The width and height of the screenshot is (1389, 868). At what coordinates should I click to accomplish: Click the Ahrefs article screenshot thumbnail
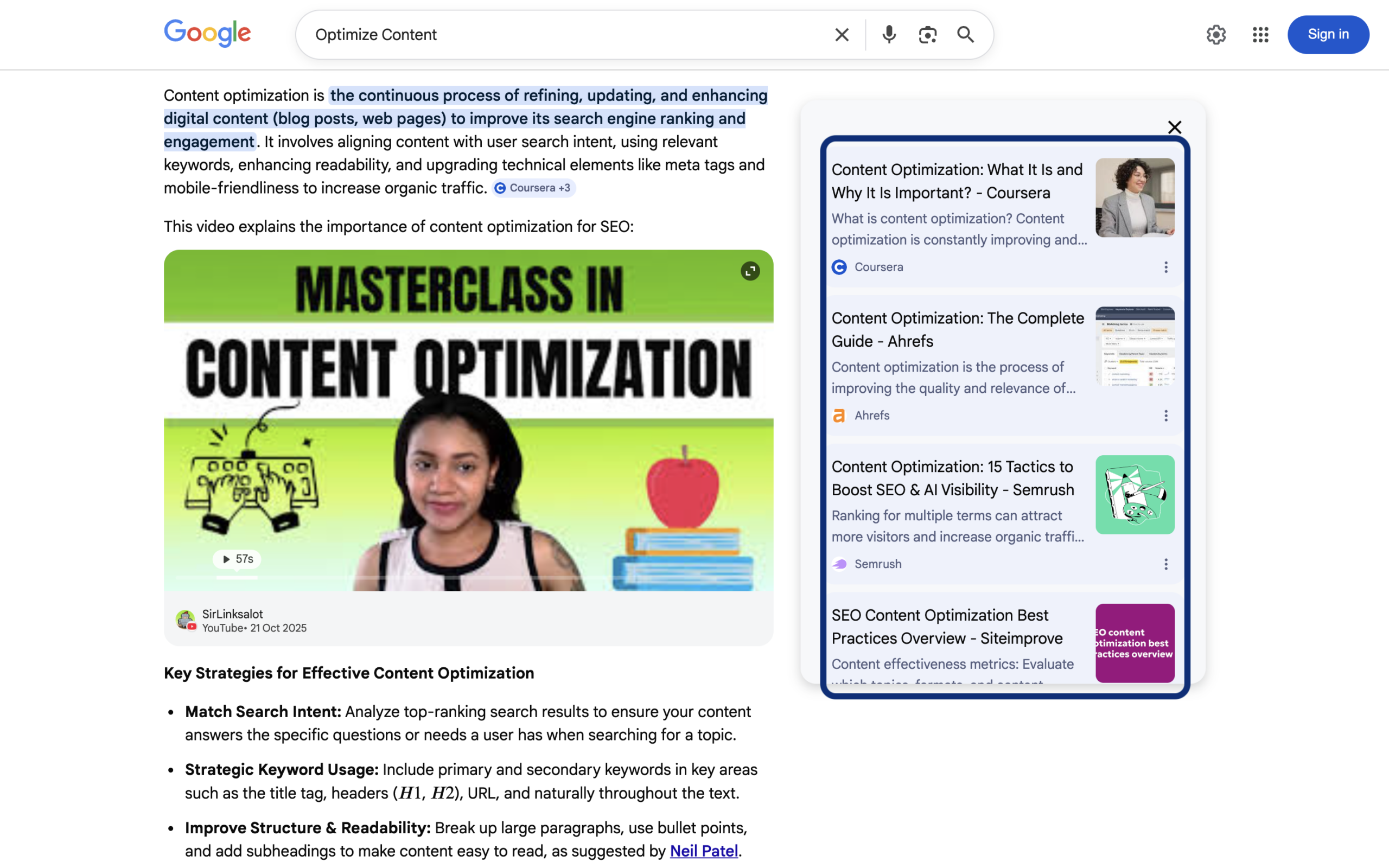[1135, 346]
